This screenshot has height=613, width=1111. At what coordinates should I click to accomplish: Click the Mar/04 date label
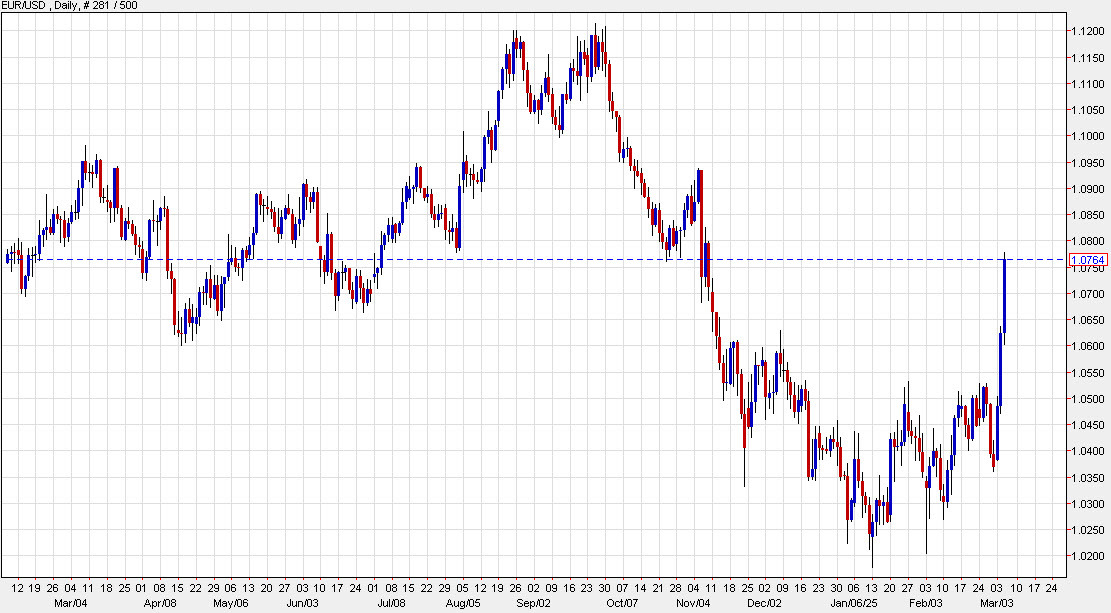coord(71,603)
